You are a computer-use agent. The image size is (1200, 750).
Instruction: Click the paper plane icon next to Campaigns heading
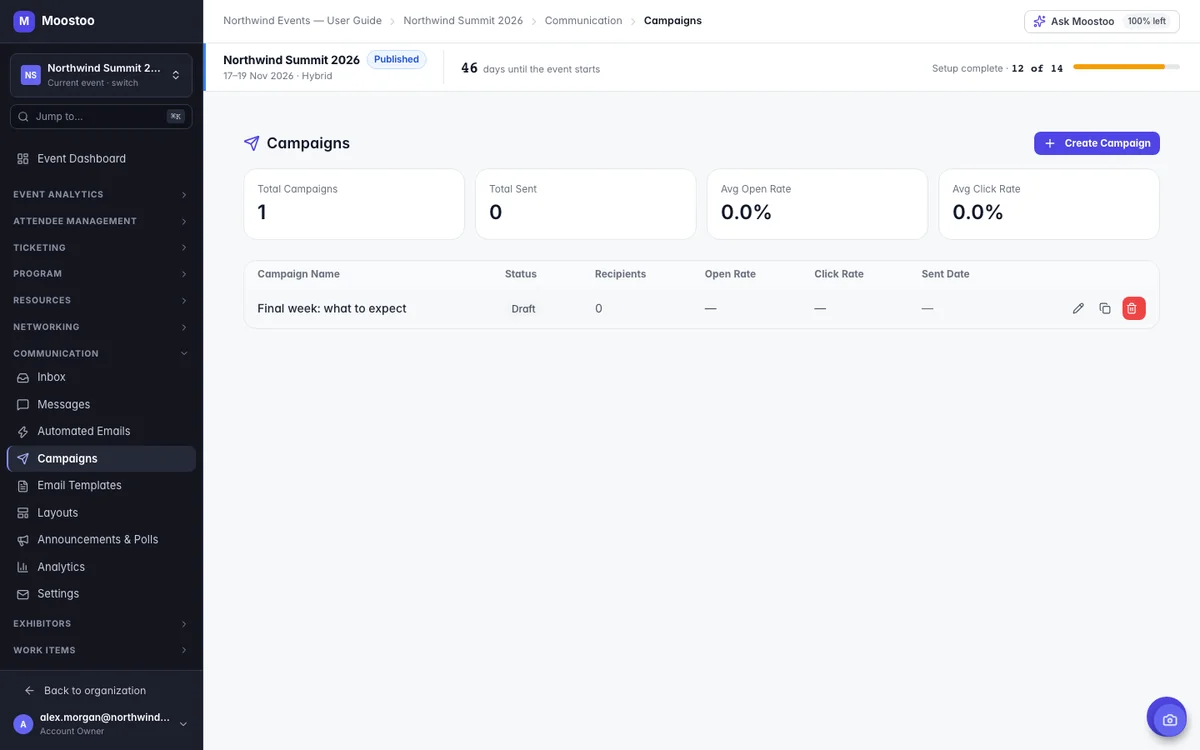coord(252,143)
